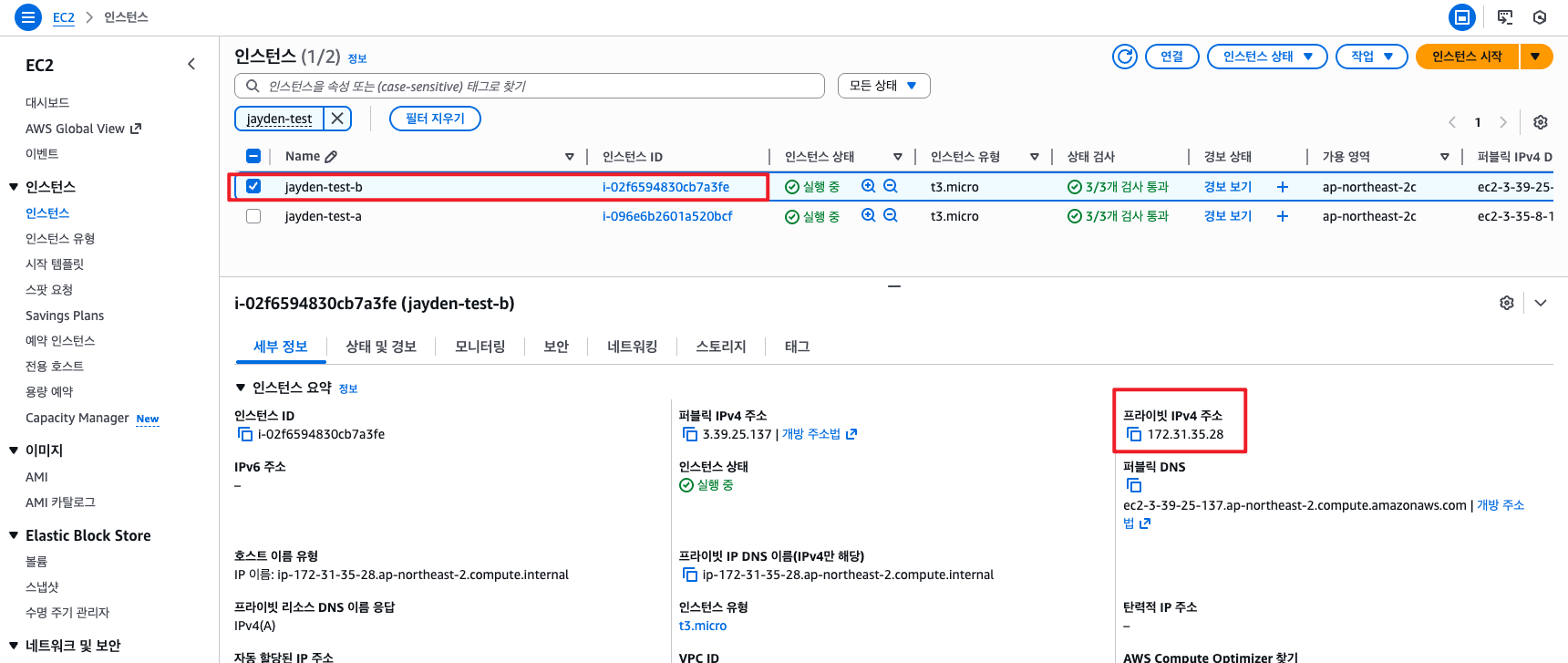Screen dimensions: 1568x663
Task: Click the blue square top-bar icon
Action: pos(1462,17)
